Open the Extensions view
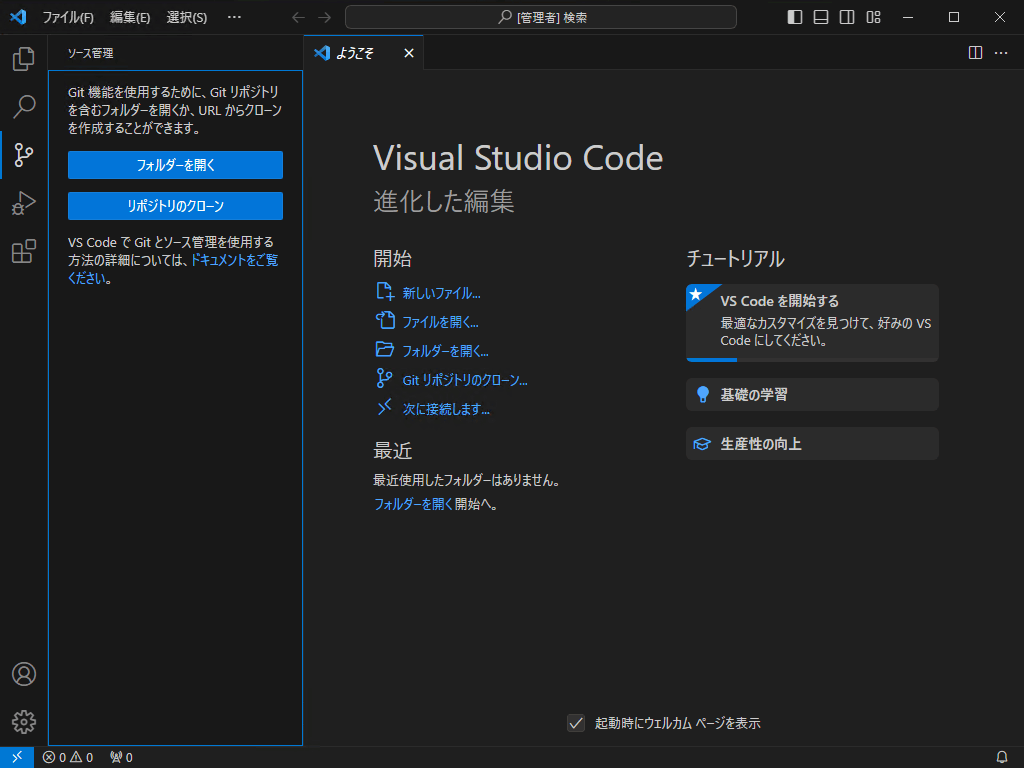Image resolution: width=1024 pixels, height=768 pixels. tap(24, 251)
